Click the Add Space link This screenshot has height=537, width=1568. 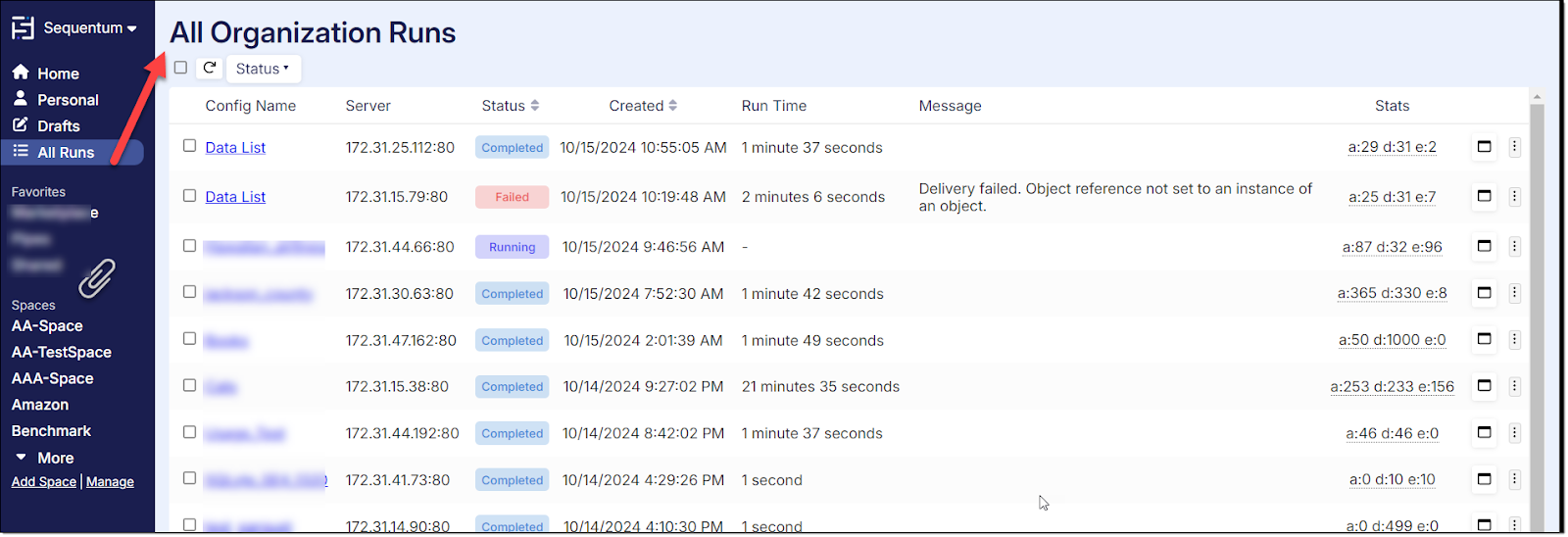43,482
